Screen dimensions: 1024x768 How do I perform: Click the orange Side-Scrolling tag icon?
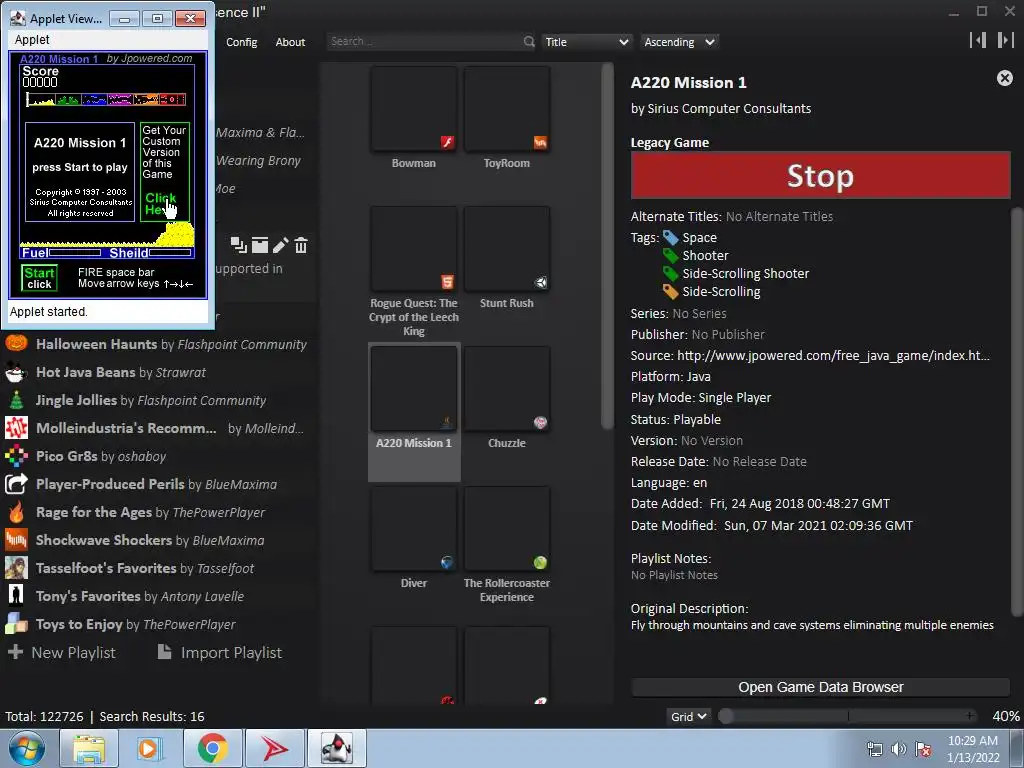pos(671,291)
